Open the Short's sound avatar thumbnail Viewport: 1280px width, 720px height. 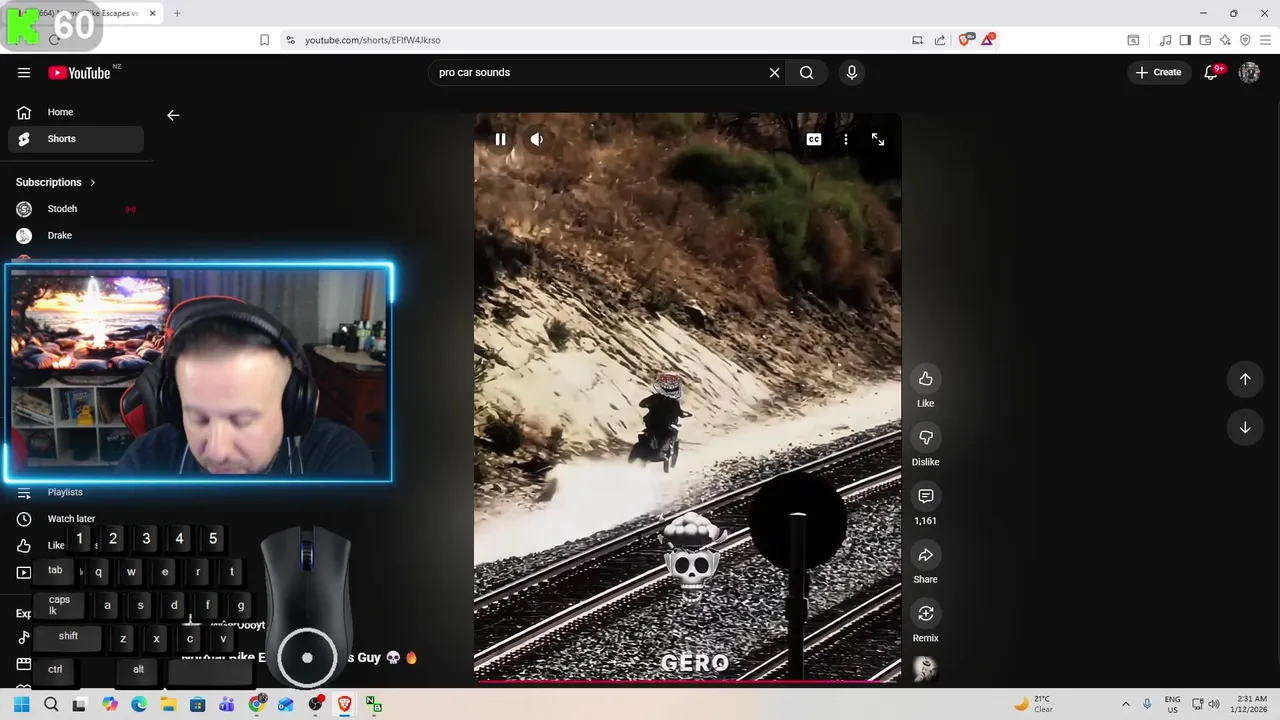point(926,669)
